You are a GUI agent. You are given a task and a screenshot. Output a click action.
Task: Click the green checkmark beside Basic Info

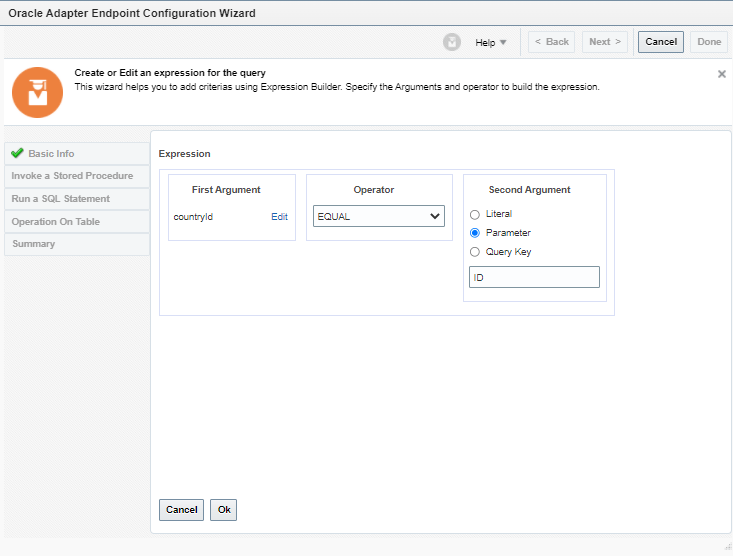point(17,153)
